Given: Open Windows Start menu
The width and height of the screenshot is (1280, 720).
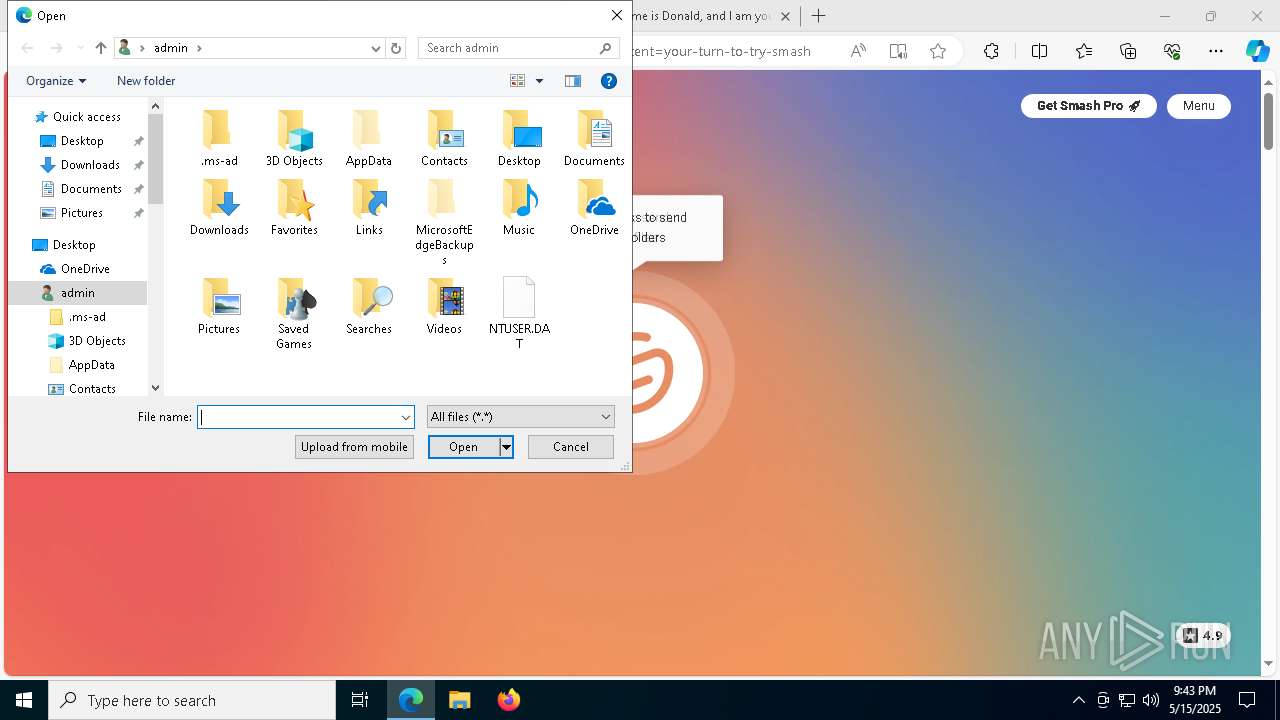Looking at the screenshot, I should pyautogui.click(x=24, y=700).
